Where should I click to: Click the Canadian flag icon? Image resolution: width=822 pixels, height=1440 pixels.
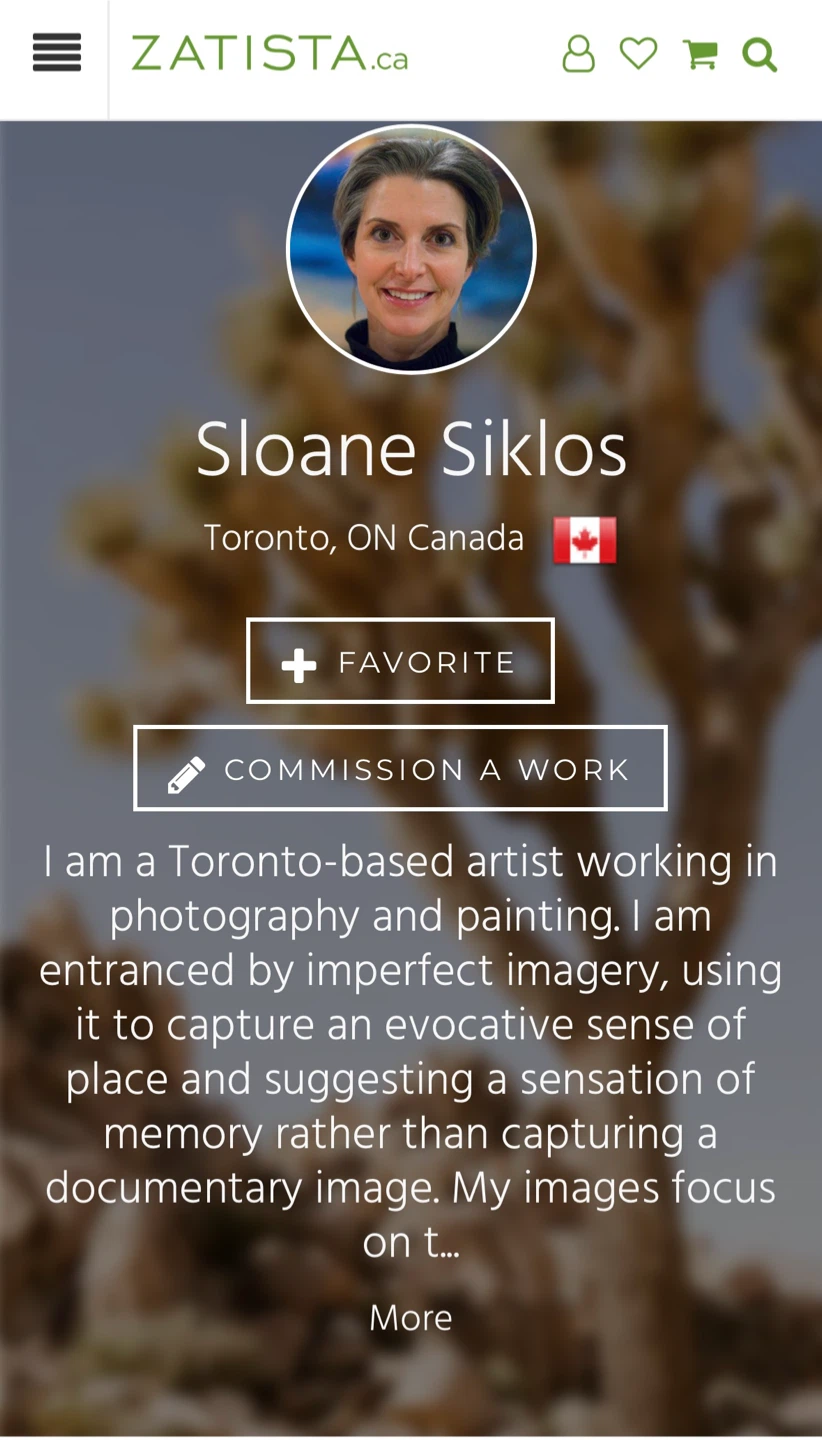pyautogui.click(x=585, y=541)
